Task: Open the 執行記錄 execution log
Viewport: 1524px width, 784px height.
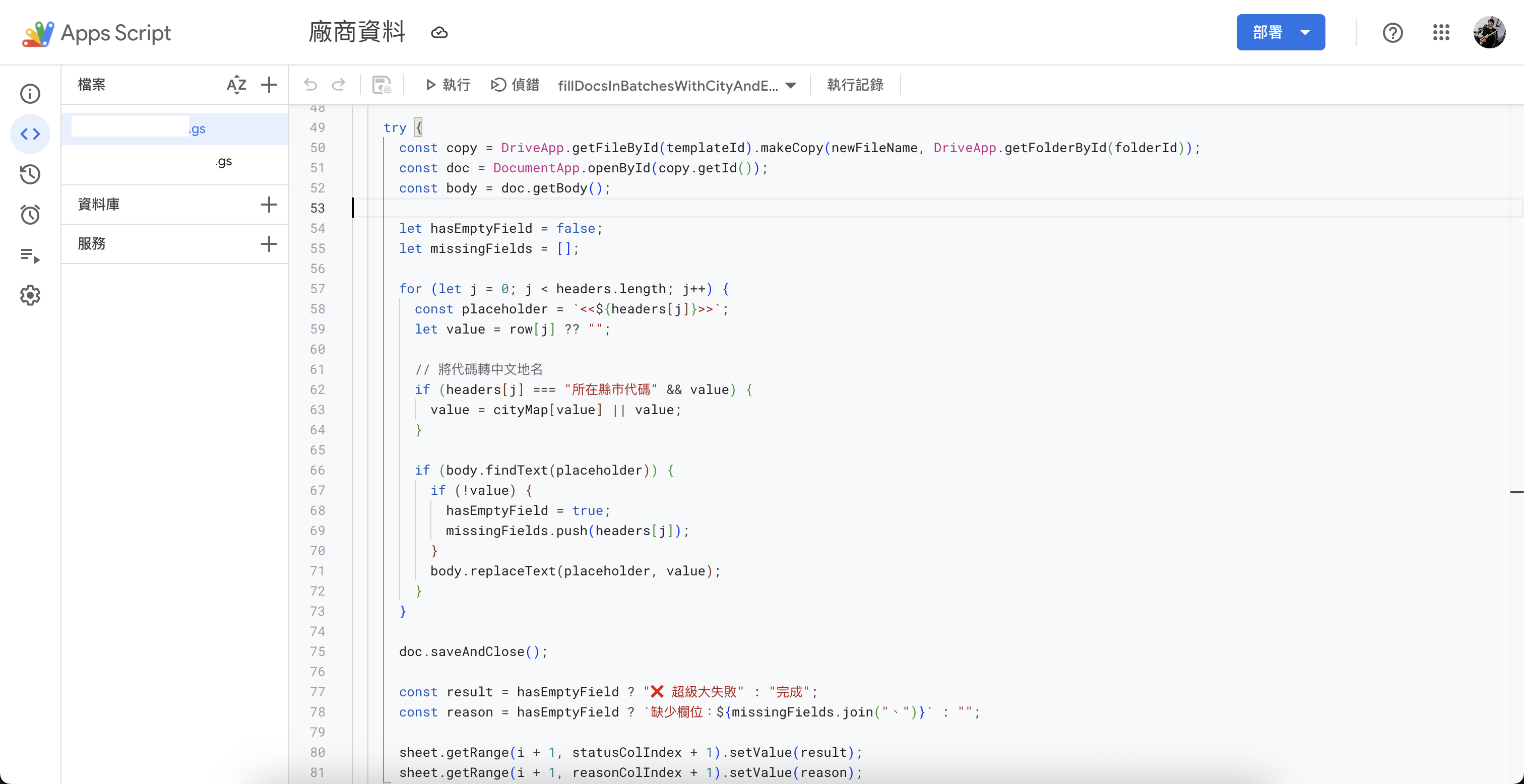Action: [x=855, y=85]
